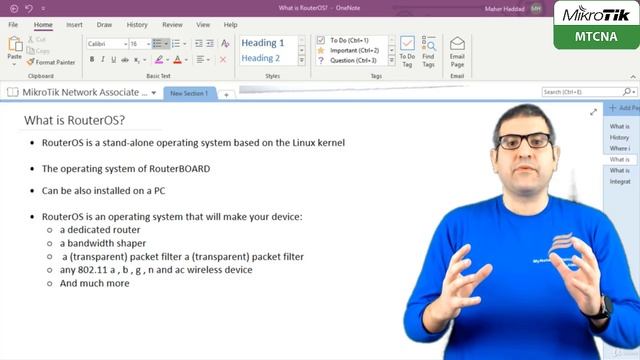Apply the text highlight color
Image resolution: width=640 pixels, height=360 pixels.
click(x=159, y=60)
